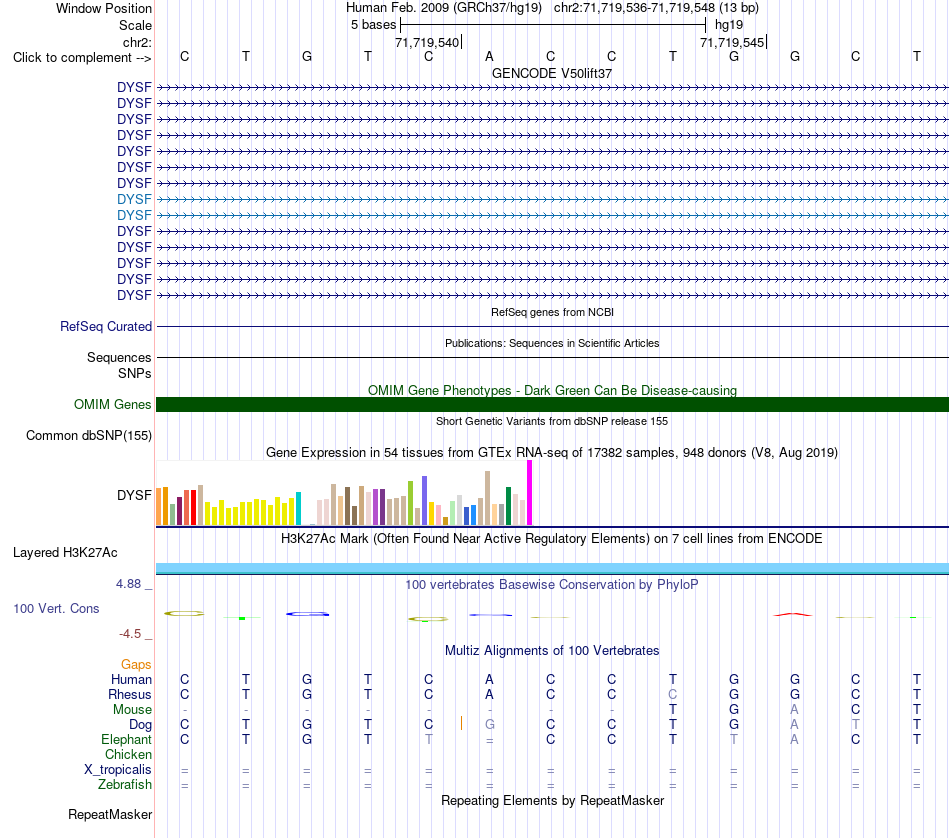Select the Human species label
The image size is (950, 838).
pyautogui.click(x=131, y=679)
